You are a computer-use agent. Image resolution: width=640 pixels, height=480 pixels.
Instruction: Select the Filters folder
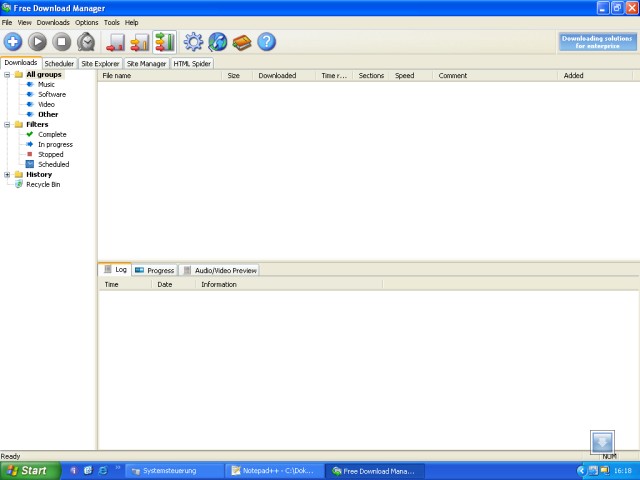pos(37,124)
